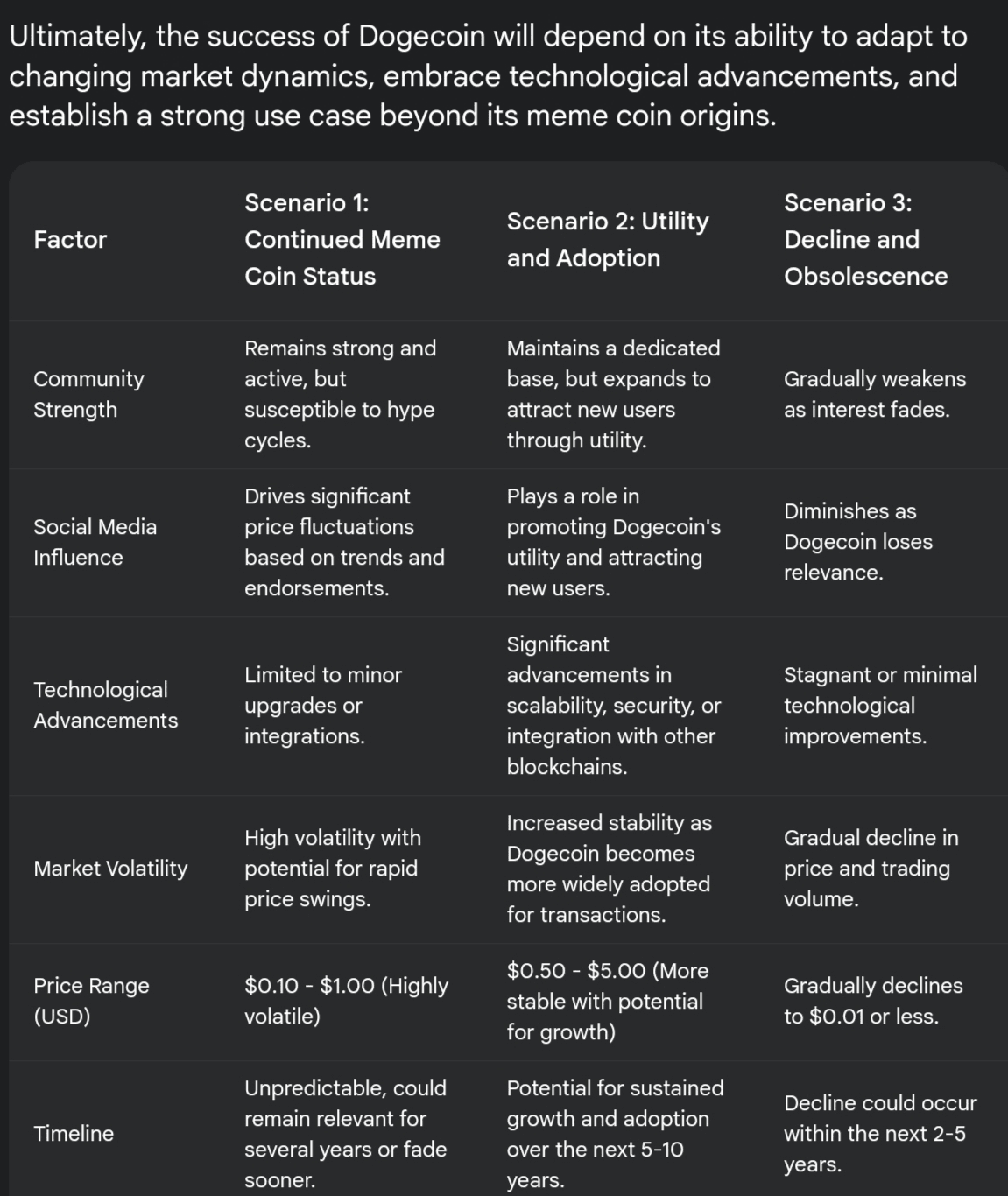Viewport: 1008px width, 1196px height.
Task: Select the 'Gradually declines to $0.01 or less' cell
Action: coord(873,1001)
